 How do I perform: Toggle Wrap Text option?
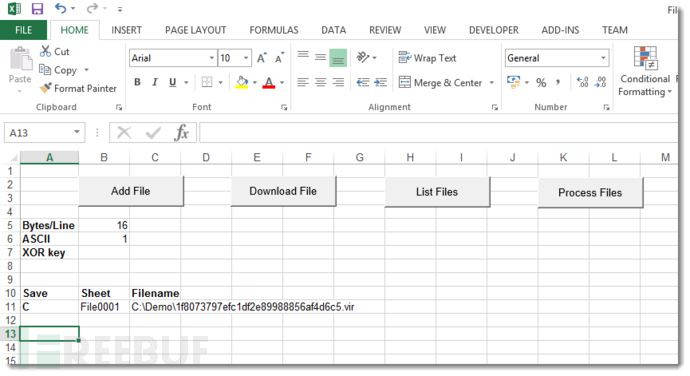[427, 58]
